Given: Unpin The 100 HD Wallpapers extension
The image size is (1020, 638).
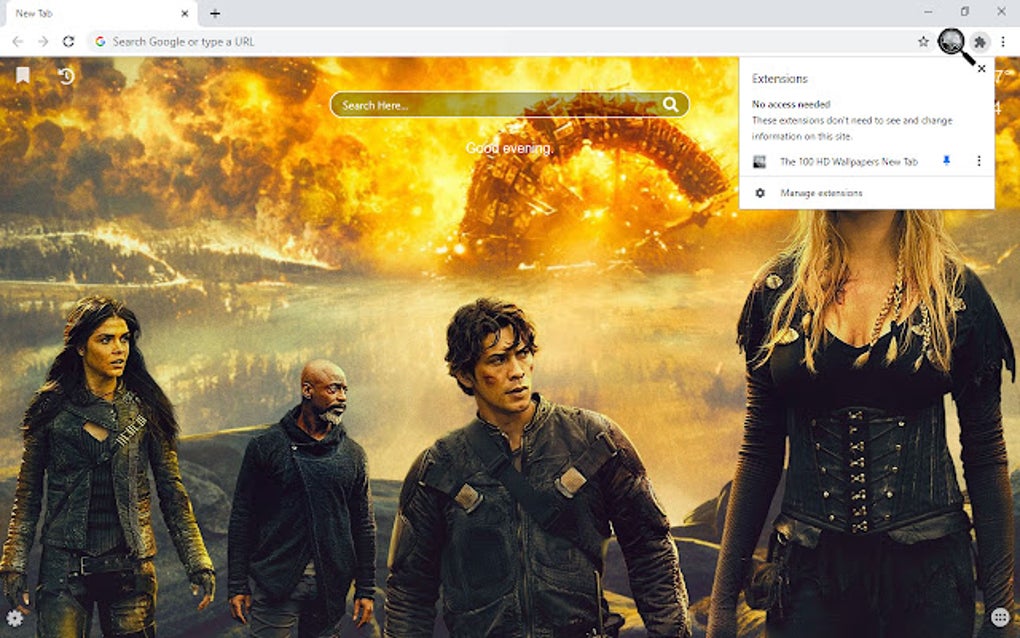Looking at the screenshot, I should point(946,161).
